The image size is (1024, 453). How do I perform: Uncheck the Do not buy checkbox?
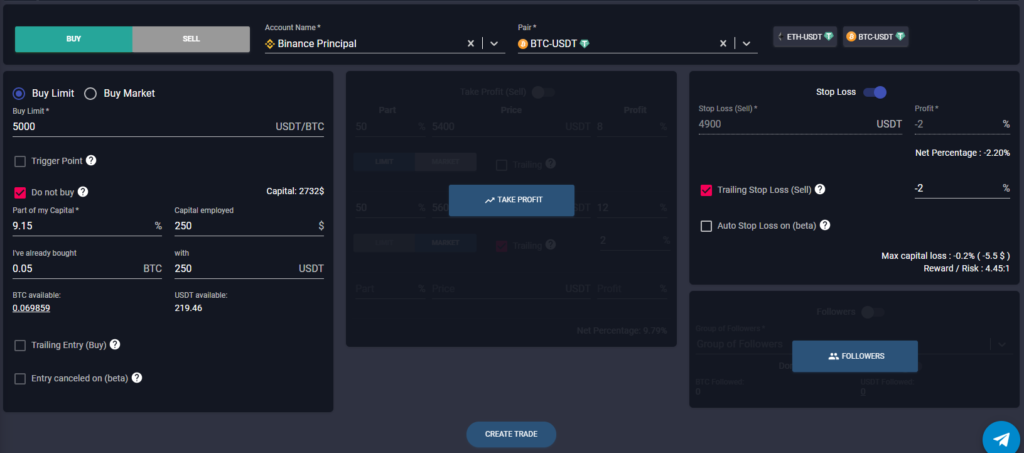[20, 192]
